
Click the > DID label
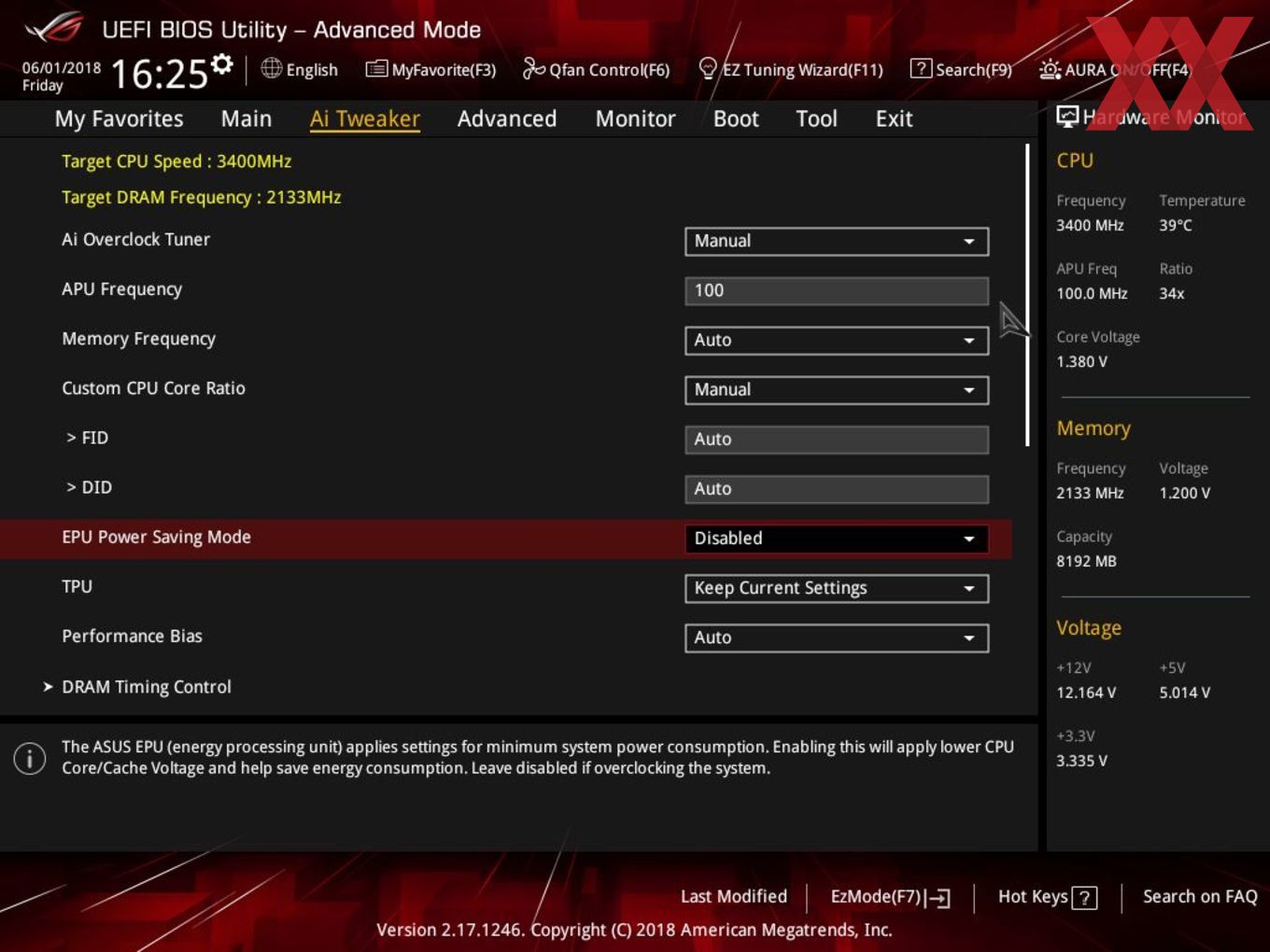pos(89,487)
